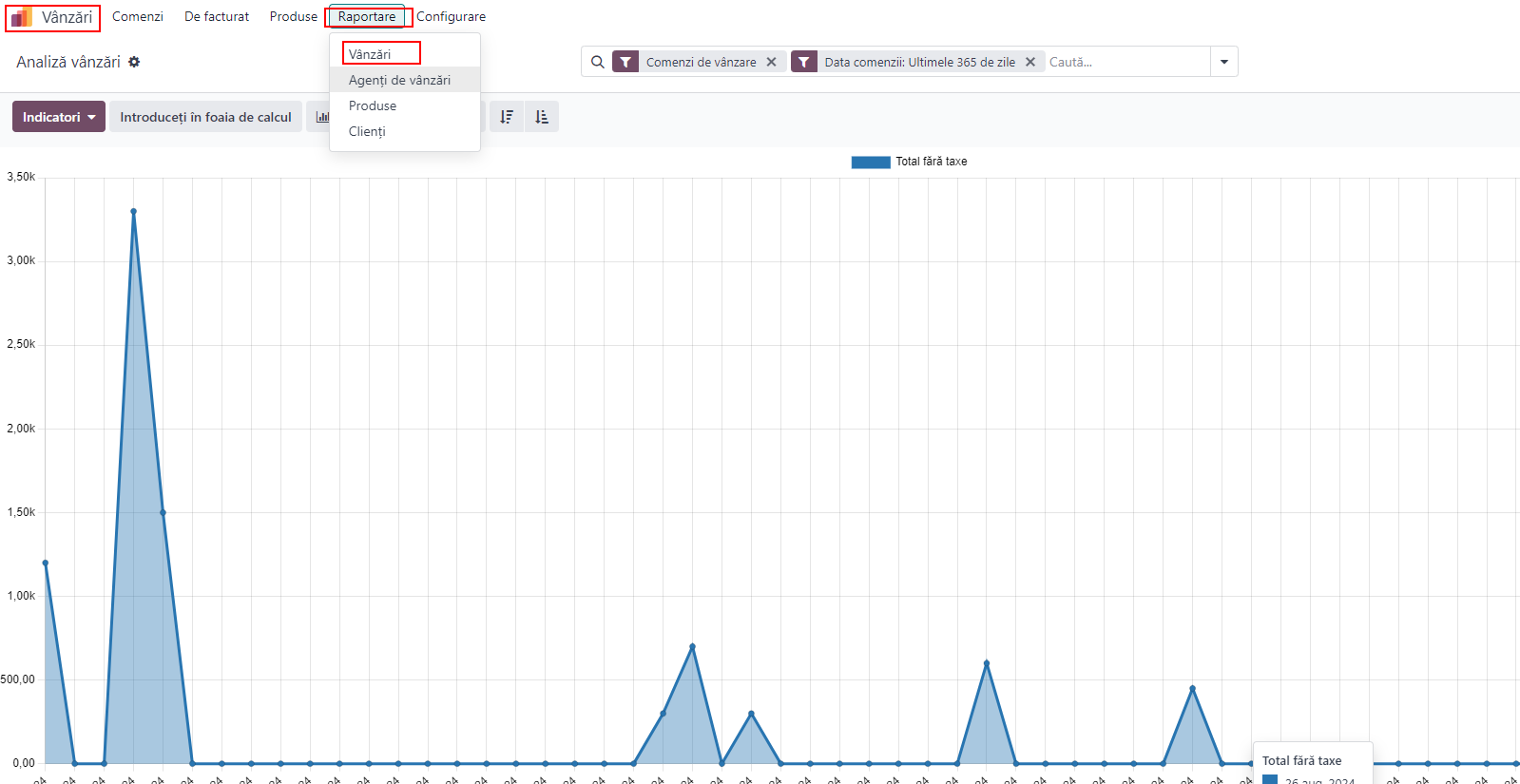1520x784 pixels.
Task: Open the Comenzi menu
Action: (138, 16)
